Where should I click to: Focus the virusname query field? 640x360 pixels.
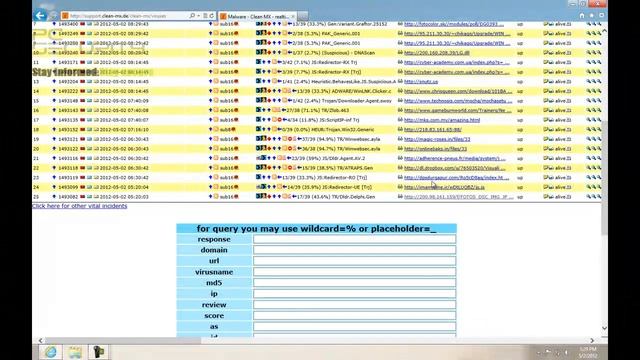tap(354, 272)
